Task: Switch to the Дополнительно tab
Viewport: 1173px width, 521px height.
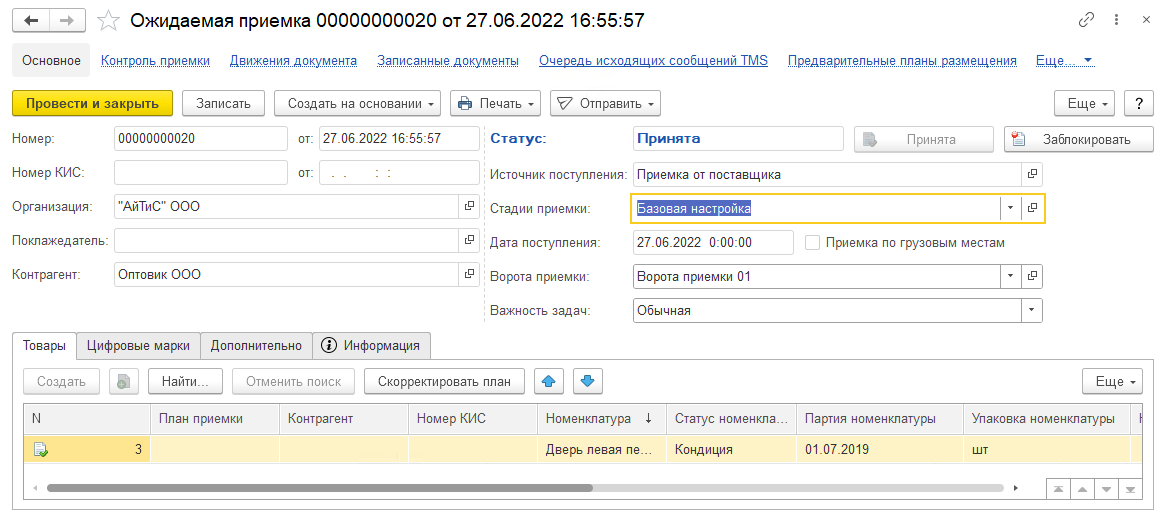Action: (x=257, y=346)
